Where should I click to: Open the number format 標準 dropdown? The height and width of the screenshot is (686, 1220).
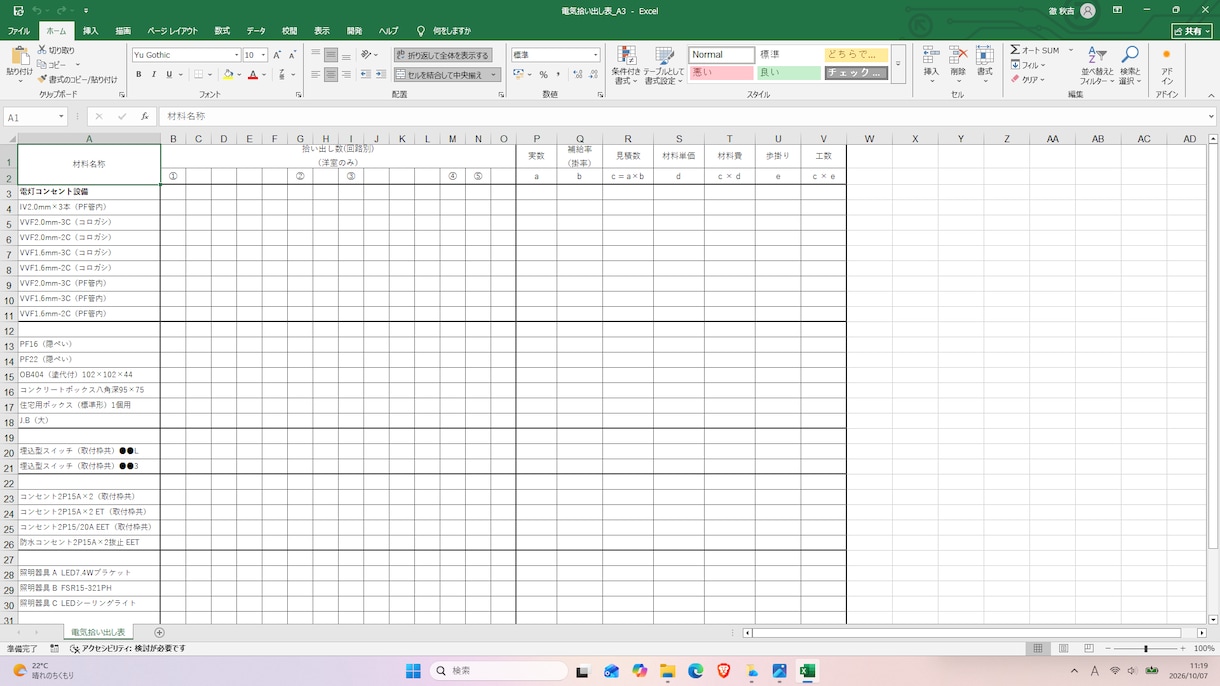pos(596,55)
